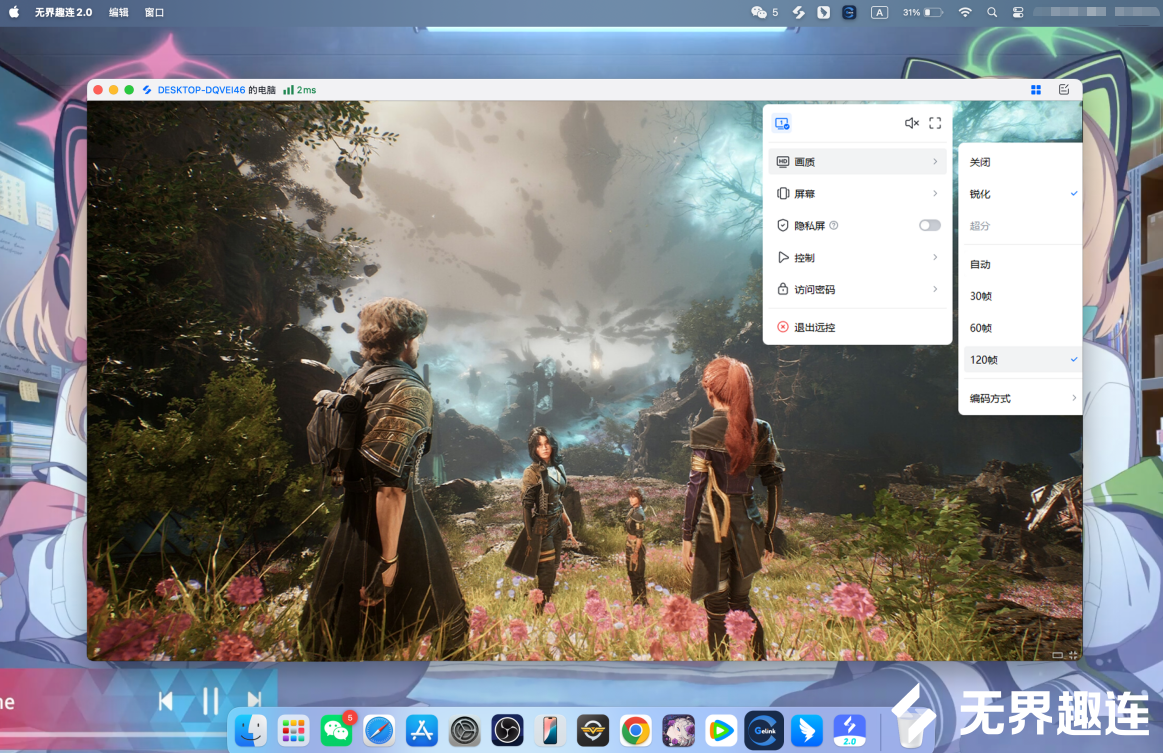
Task: Click the input method A icon
Action: click(879, 12)
